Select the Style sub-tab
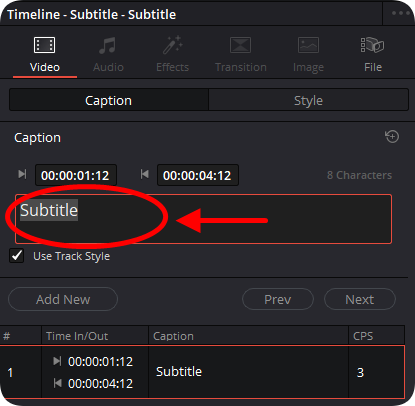 coord(308,100)
